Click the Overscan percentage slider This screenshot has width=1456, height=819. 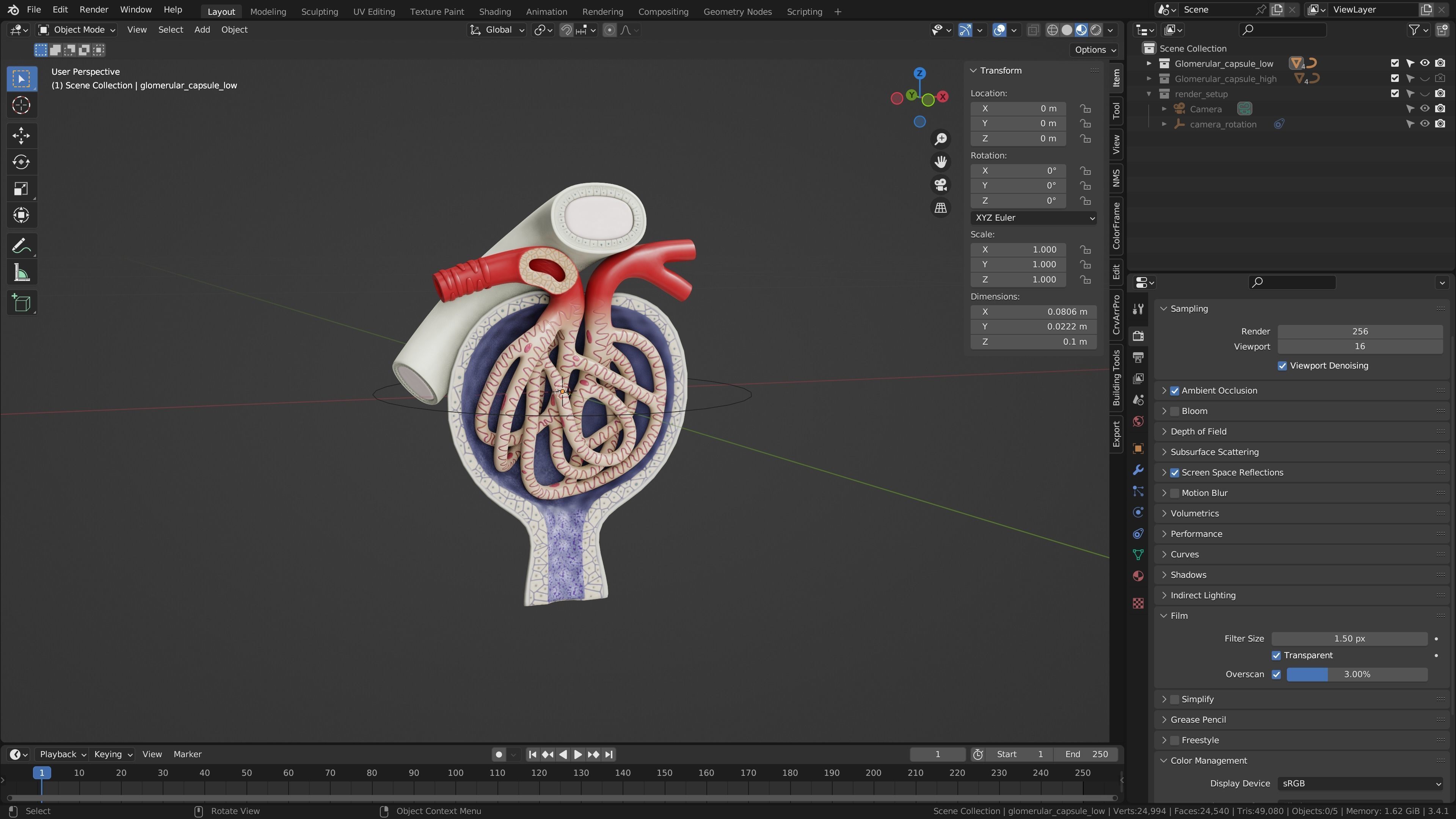pos(1357,674)
